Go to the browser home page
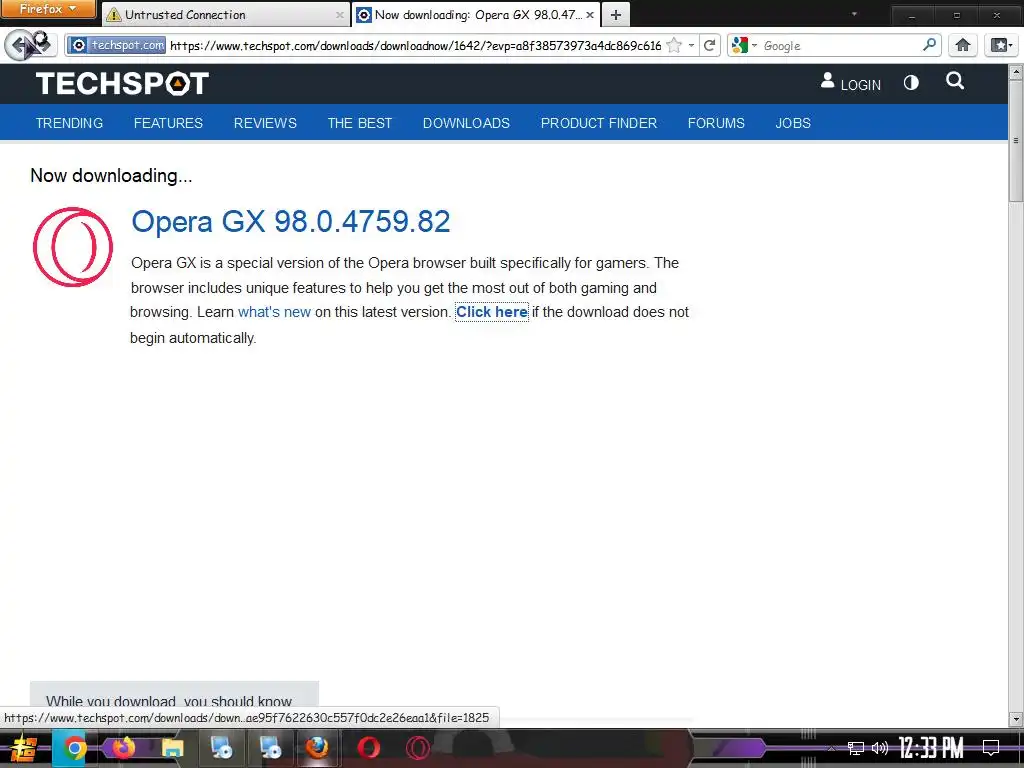 pos(963,45)
